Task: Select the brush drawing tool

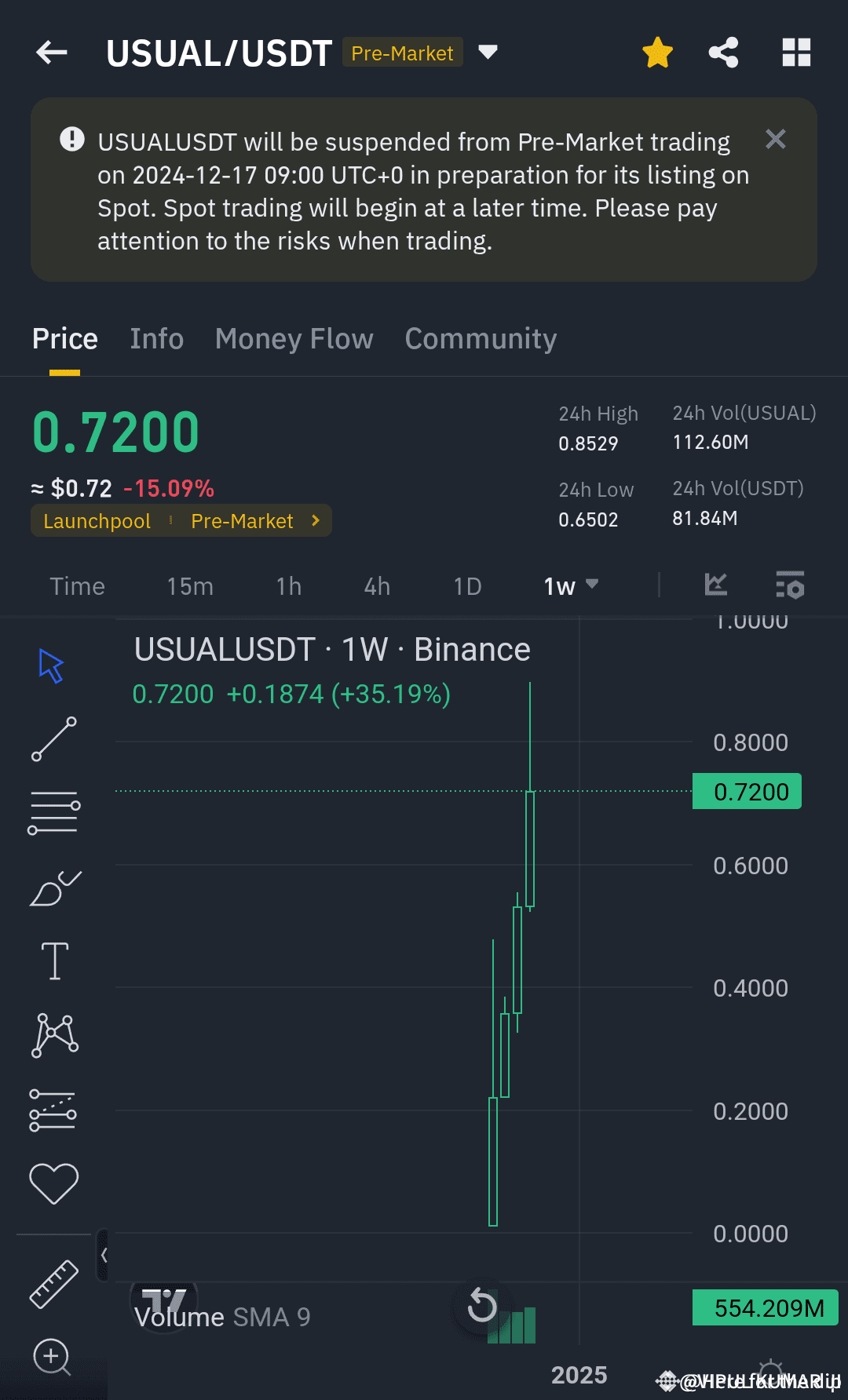Action: [55, 888]
